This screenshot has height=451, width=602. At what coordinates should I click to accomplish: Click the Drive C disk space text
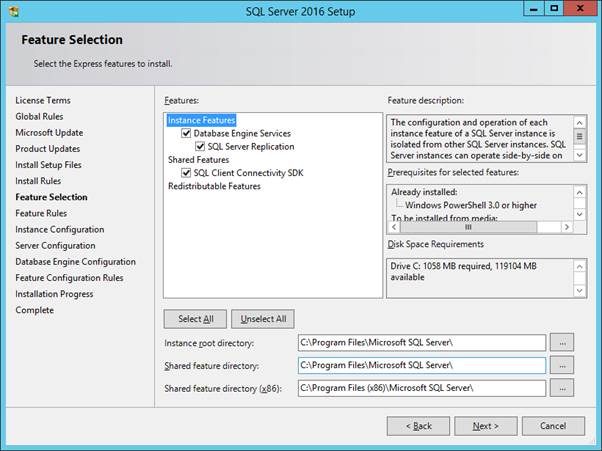pyautogui.click(x=463, y=271)
